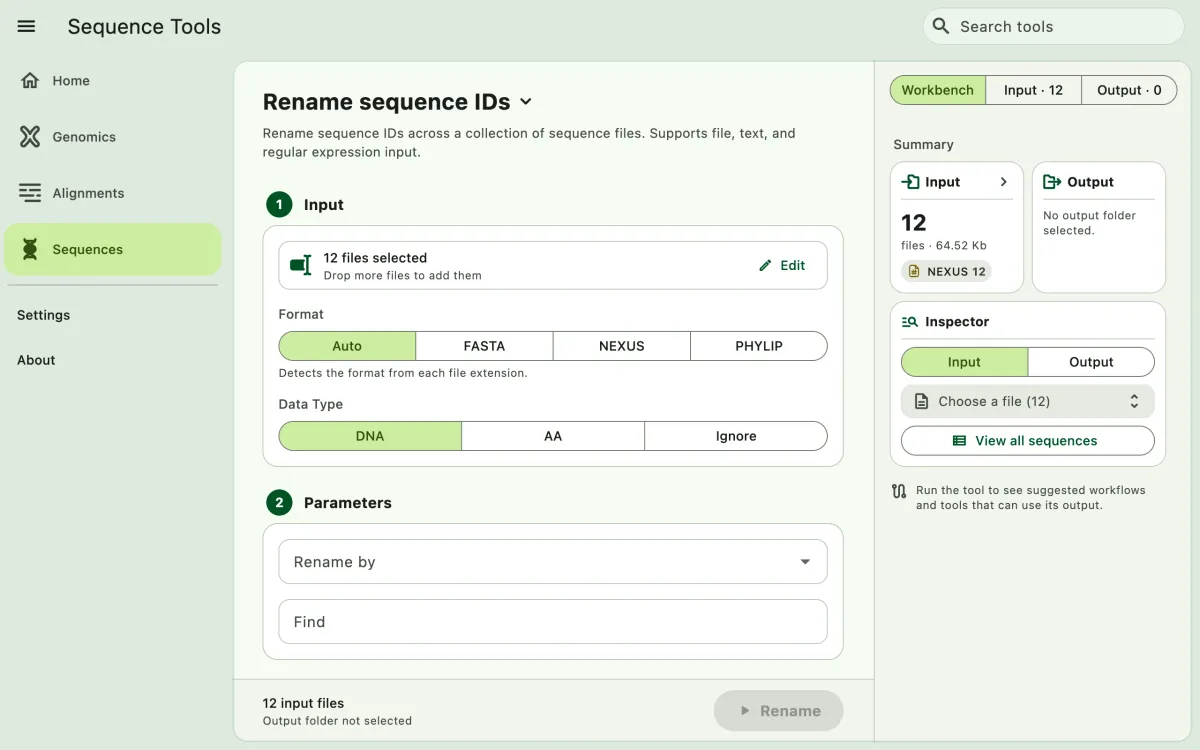The width and height of the screenshot is (1200, 750).
Task: Click the 12 files selected drop area
Action: pyautogui.click(x=553, y=266)
